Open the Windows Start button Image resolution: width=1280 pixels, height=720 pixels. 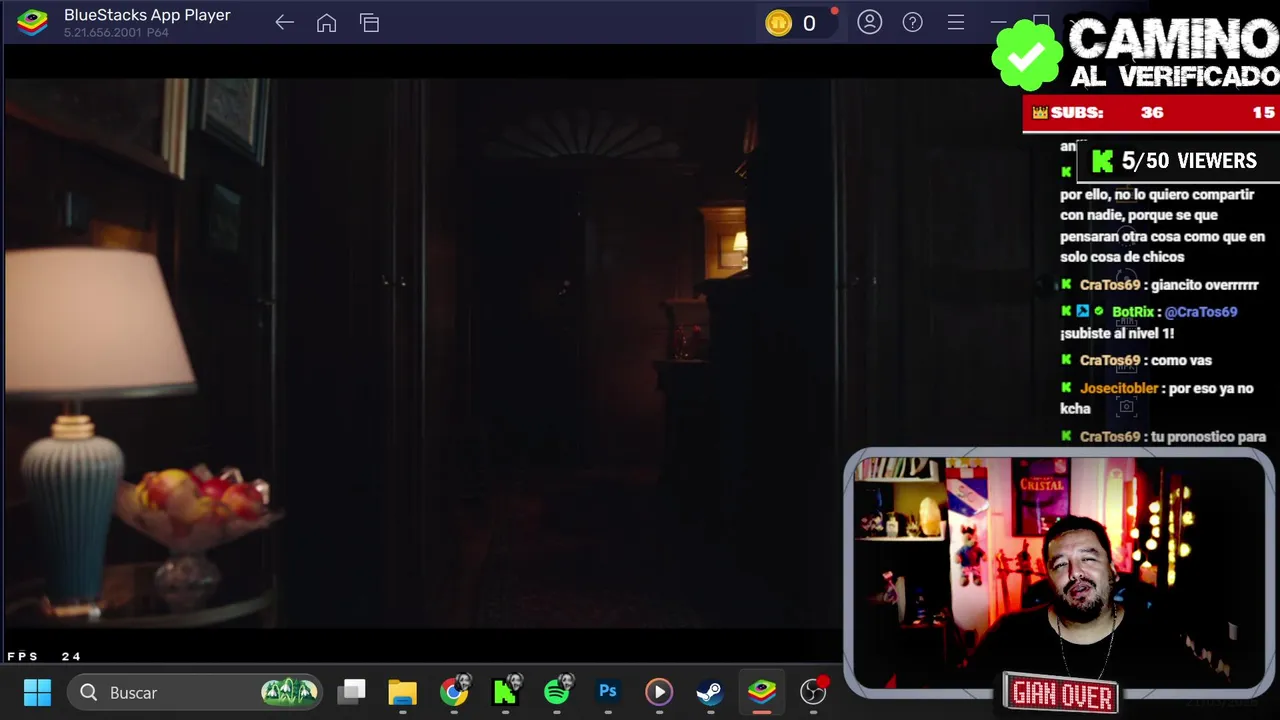37,692
